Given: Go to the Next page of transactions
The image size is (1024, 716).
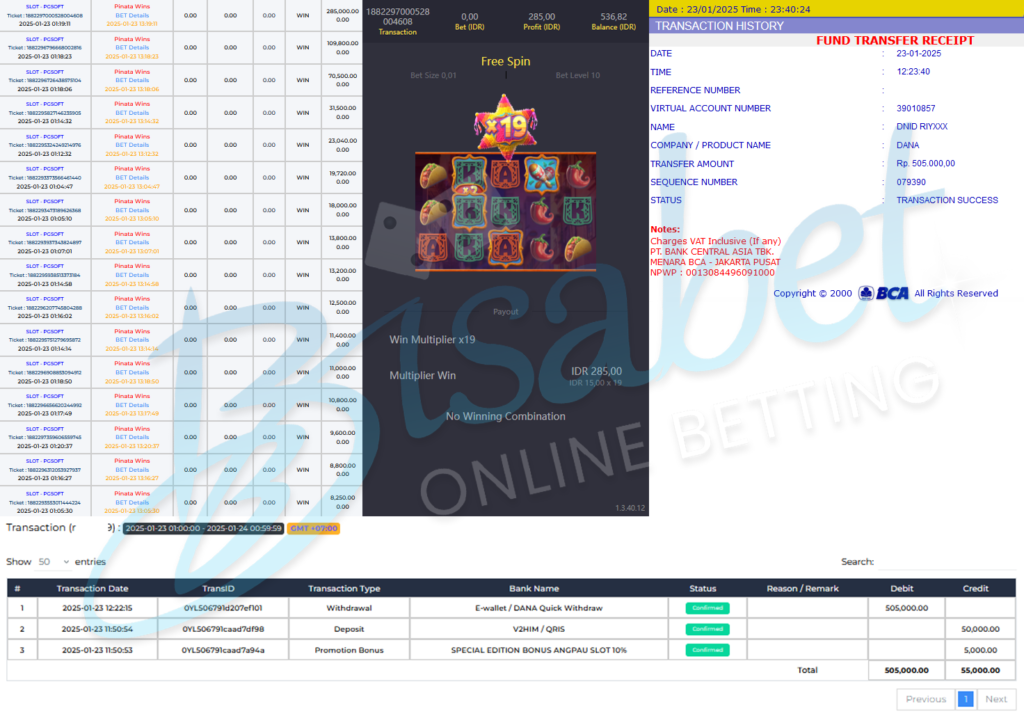Looking at the screenshot, I should [x=996, y=699].
